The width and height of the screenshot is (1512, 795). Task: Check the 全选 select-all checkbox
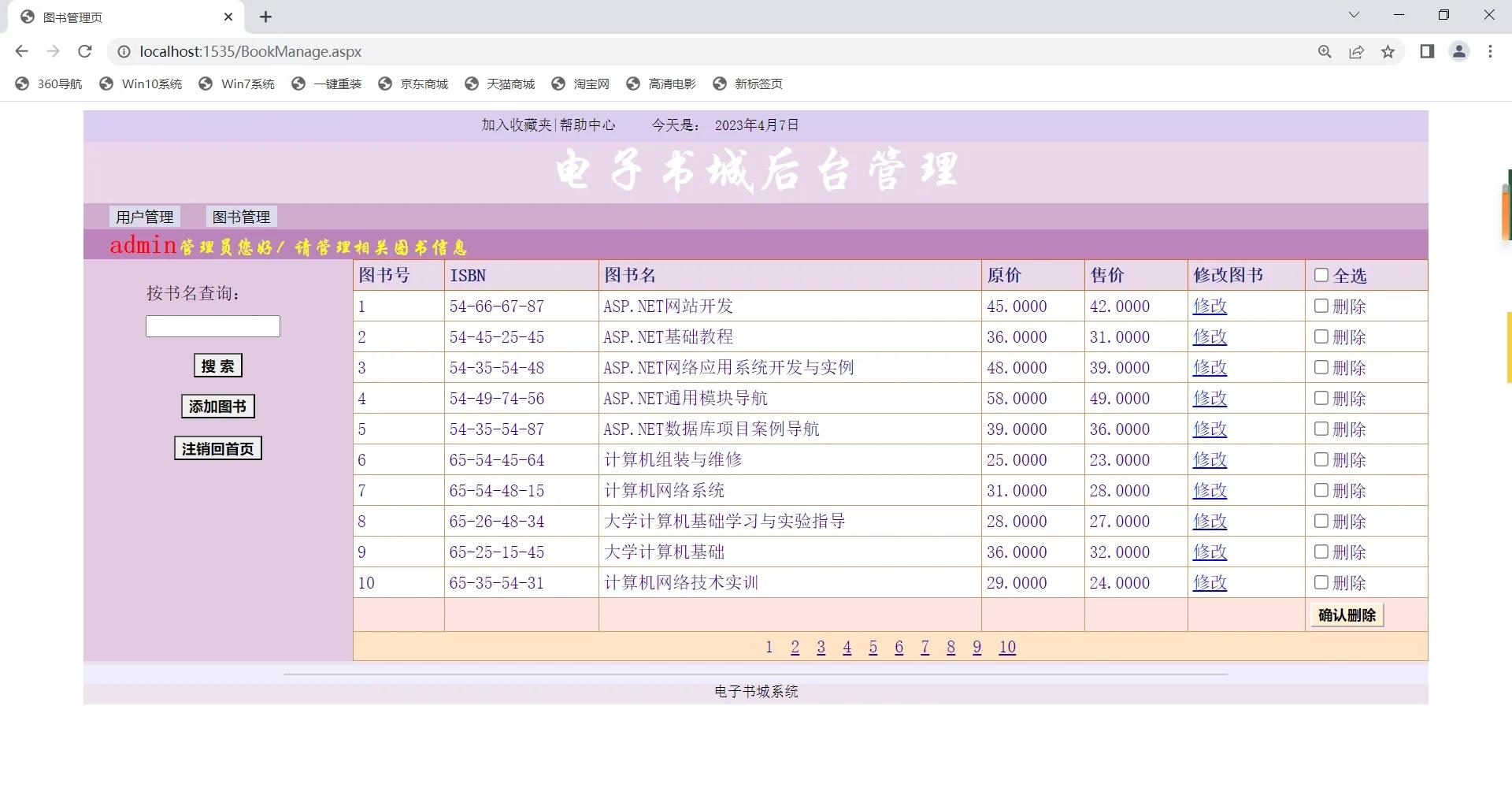[1321, 275]
